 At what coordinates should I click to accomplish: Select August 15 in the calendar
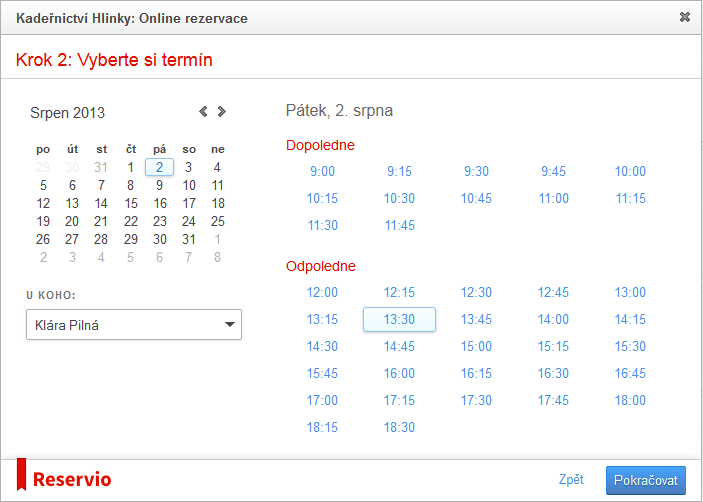tap(130, 203)
